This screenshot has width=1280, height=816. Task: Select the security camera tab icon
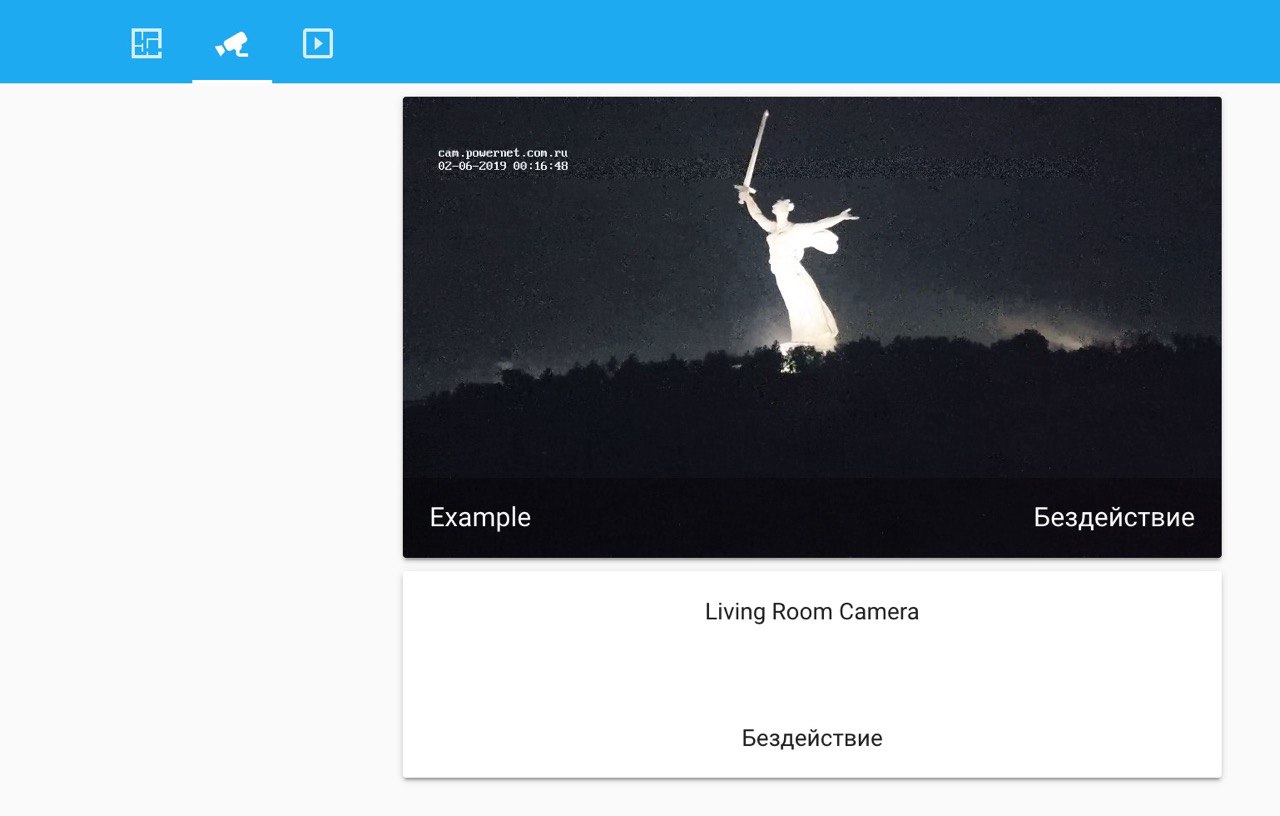(232, 43)
